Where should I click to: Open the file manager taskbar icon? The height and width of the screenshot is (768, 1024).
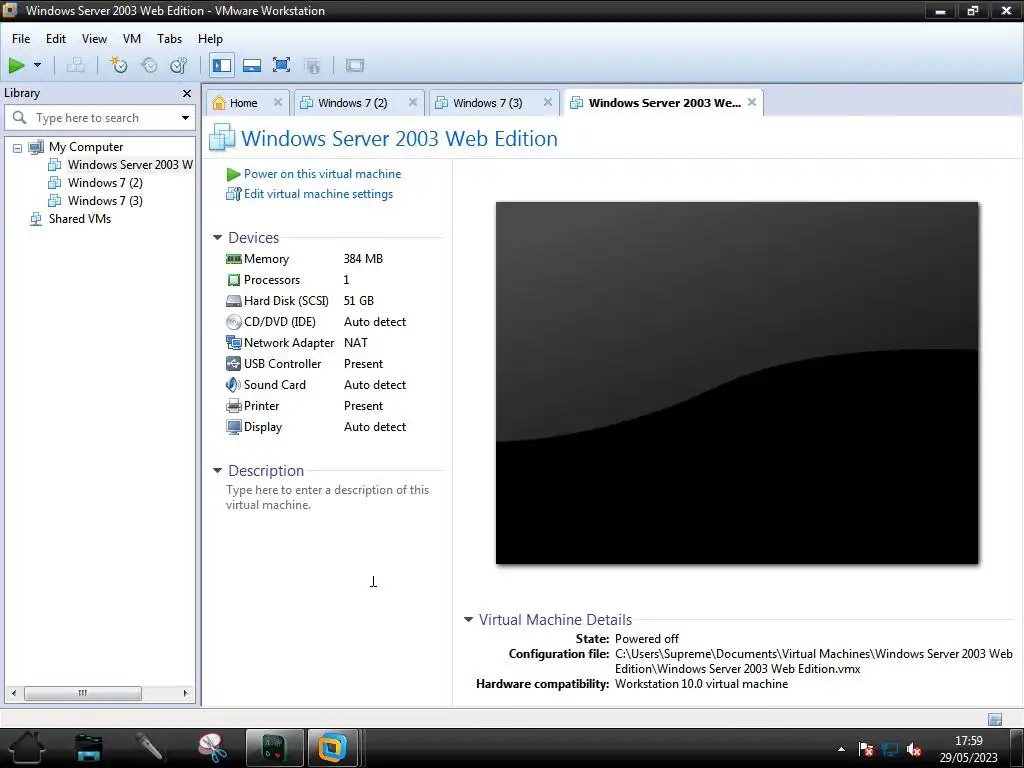(89, 748)
